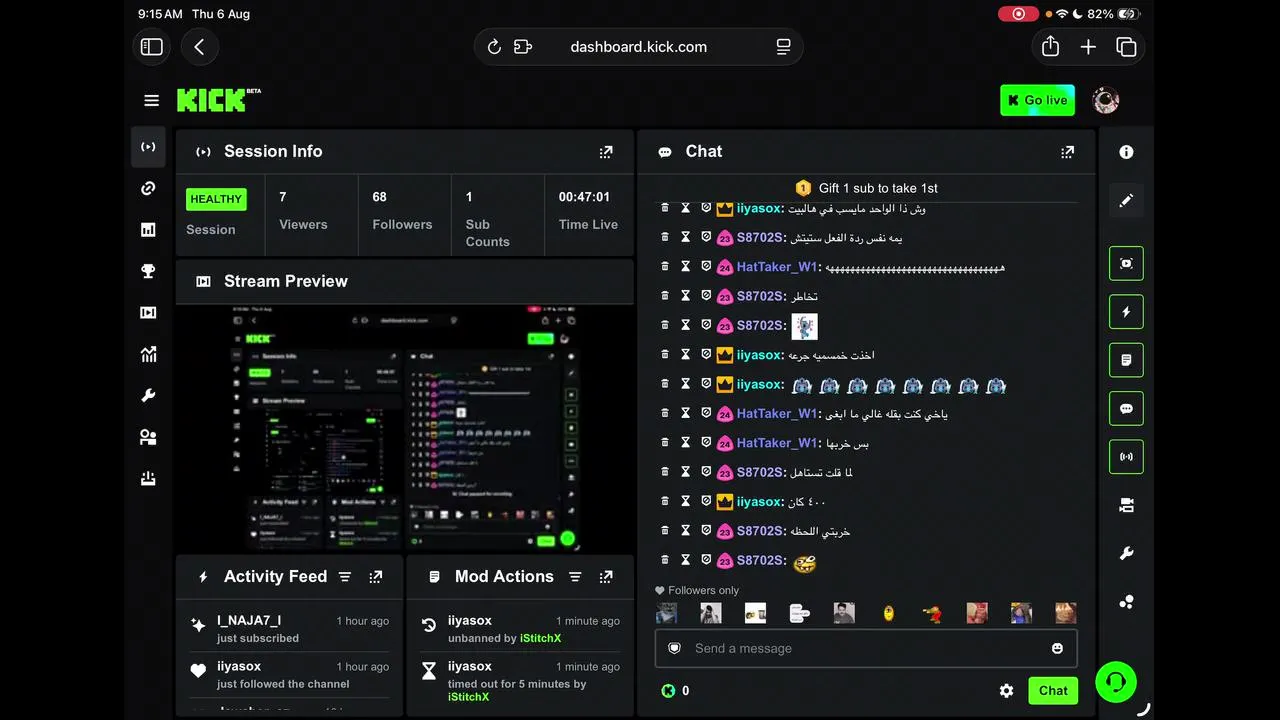Open the community users sidebar icon

pos(148,437)
